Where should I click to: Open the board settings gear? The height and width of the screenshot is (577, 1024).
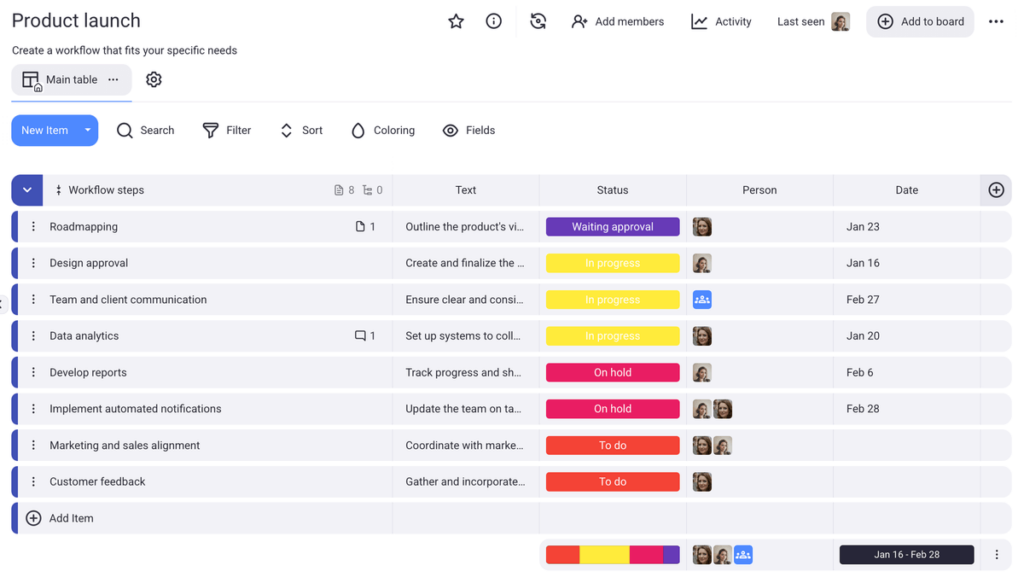(x=153, y=79)
